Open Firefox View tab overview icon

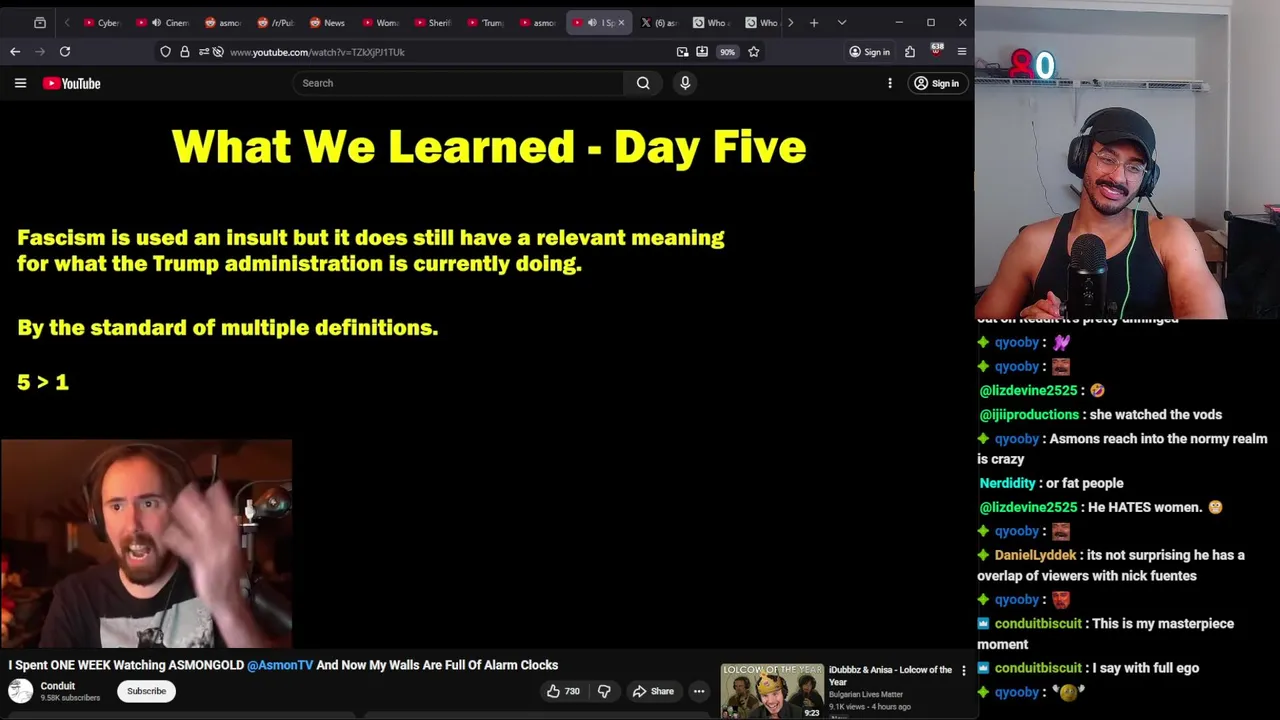click(40, 22)
